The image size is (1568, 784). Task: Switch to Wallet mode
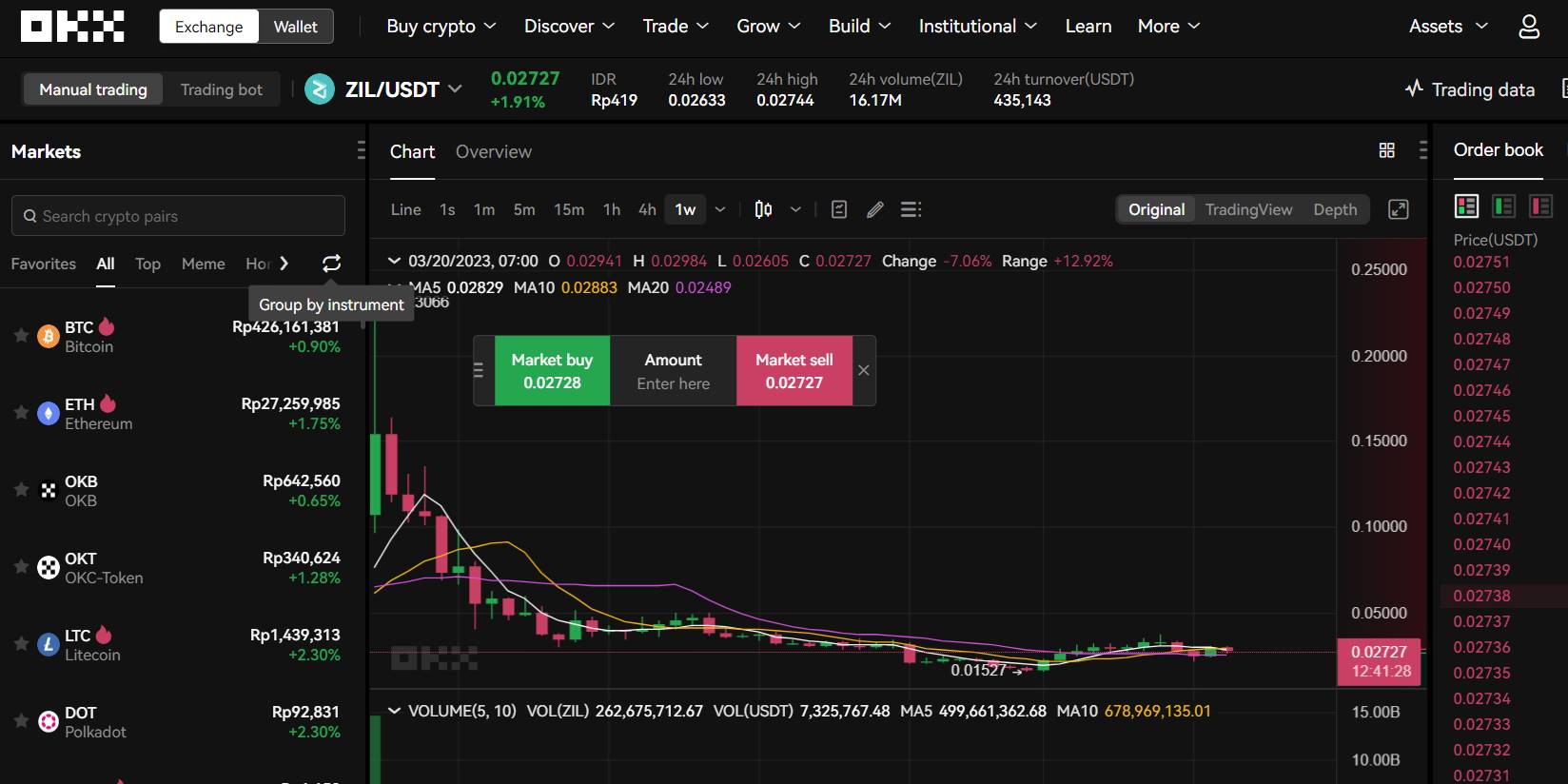pyautogui.click(x=296, y=27)
